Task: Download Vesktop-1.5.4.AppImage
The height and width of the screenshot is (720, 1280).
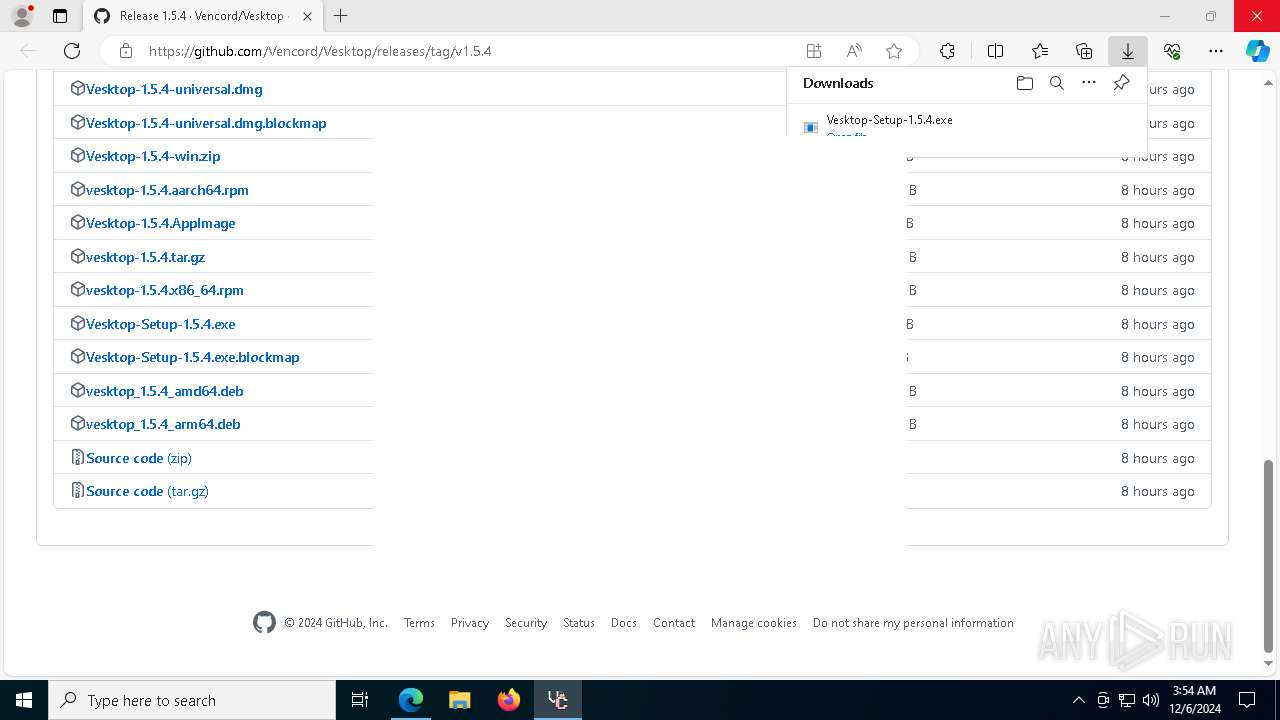Action: point(161,223)
